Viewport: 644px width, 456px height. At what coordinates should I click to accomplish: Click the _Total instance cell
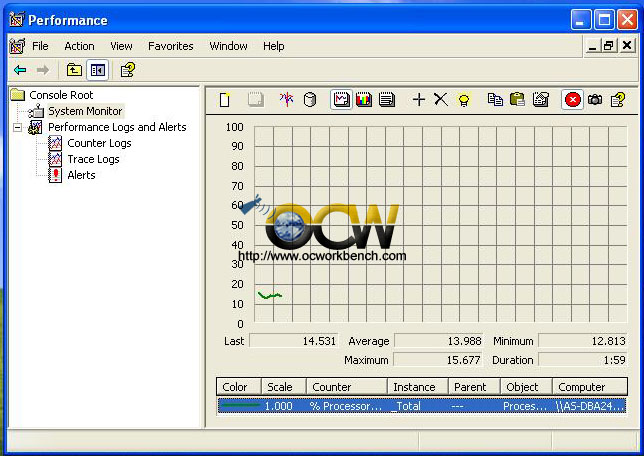point(407,406)
